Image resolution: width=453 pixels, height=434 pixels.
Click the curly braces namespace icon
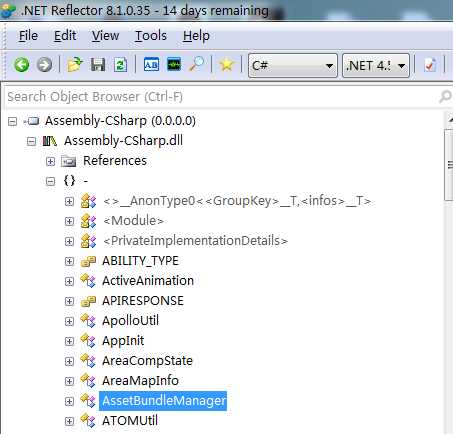(x=69, y=181)
